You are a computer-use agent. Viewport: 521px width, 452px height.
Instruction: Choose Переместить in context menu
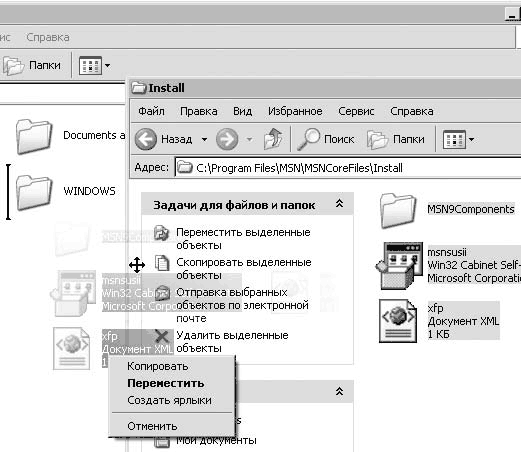pos(166,383)
